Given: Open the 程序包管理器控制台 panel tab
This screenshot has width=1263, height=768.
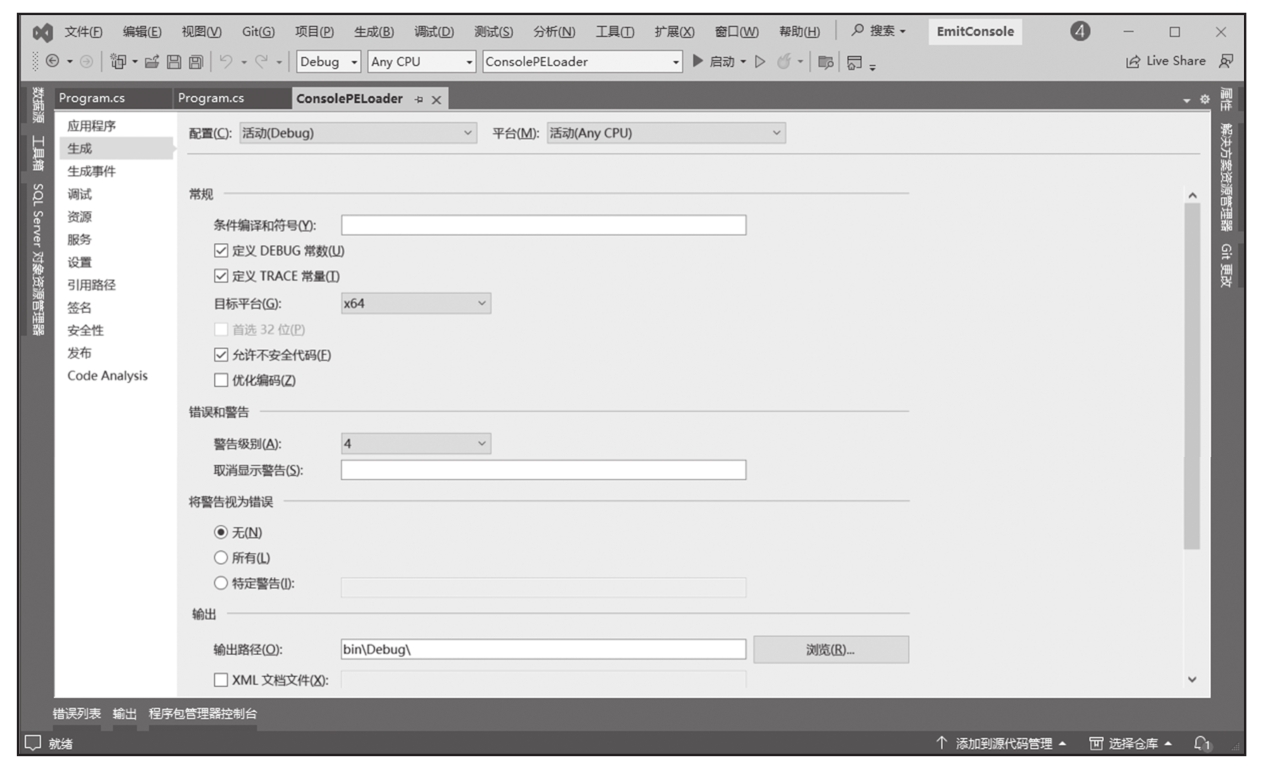Looking at the screenshot, I should click(203, 713).
